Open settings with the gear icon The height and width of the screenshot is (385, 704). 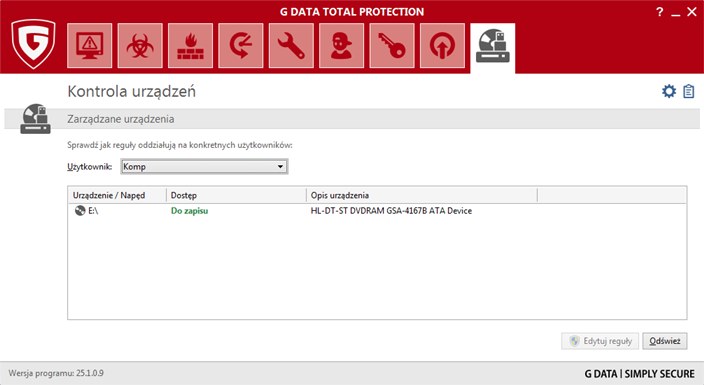(x=669, y=91)
